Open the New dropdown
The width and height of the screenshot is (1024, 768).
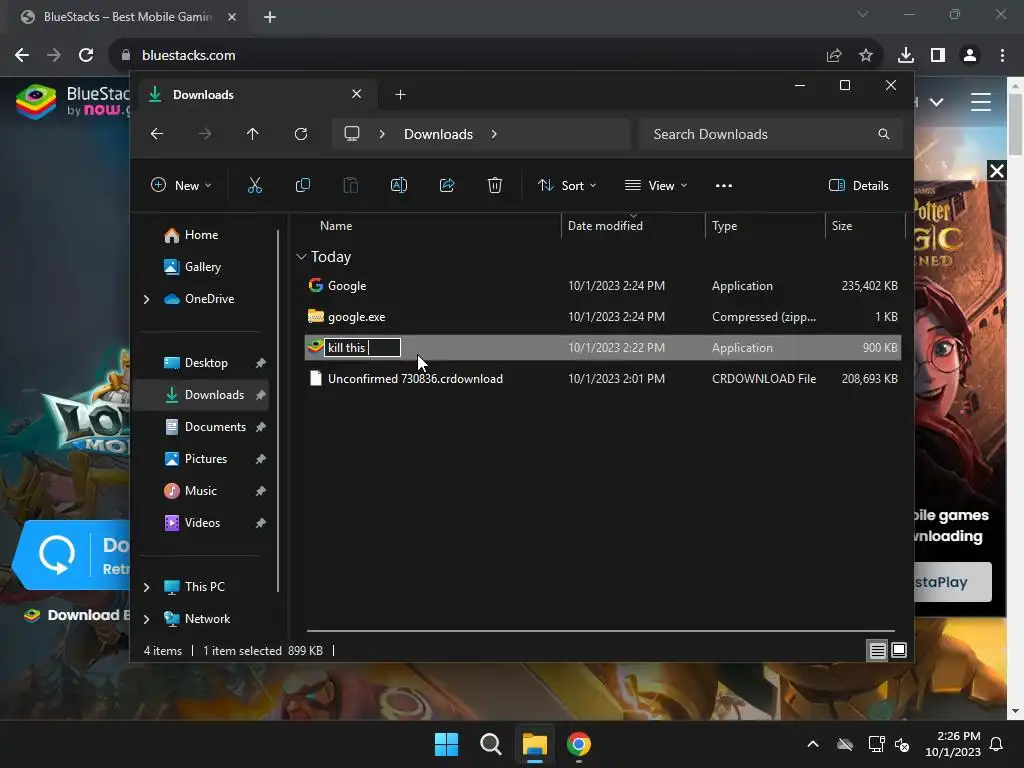(181, 185)
